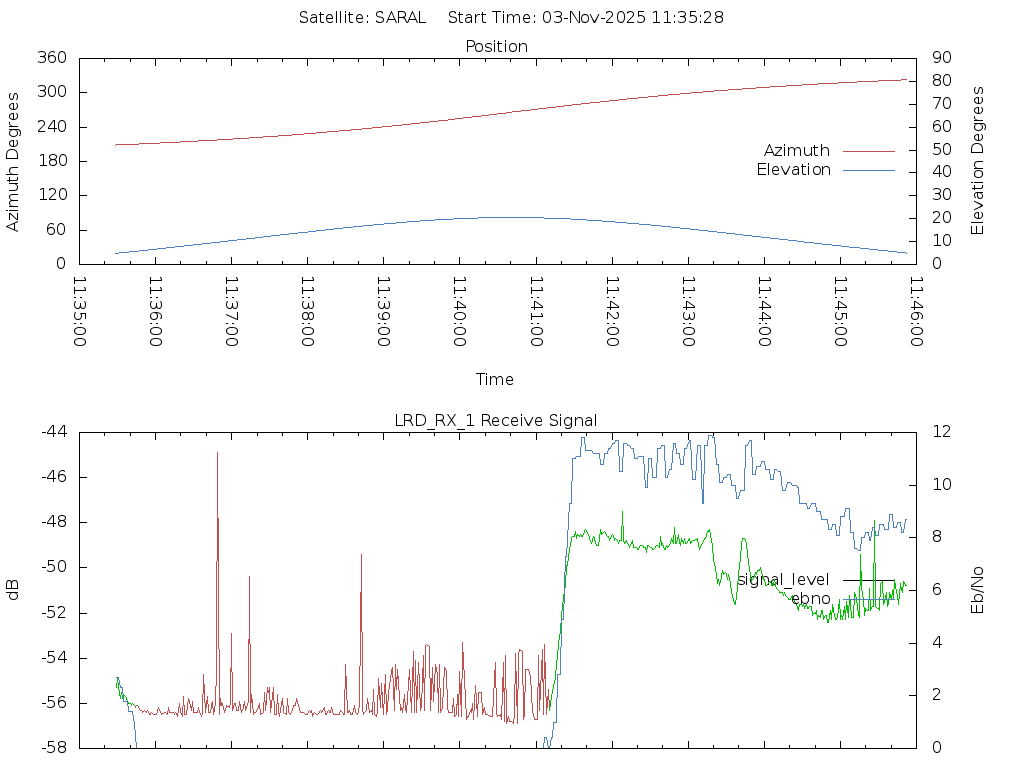The image size is (1024, 768).
Task: Click the 11:46:00 time tick label
Action: [x=915, y=312]
